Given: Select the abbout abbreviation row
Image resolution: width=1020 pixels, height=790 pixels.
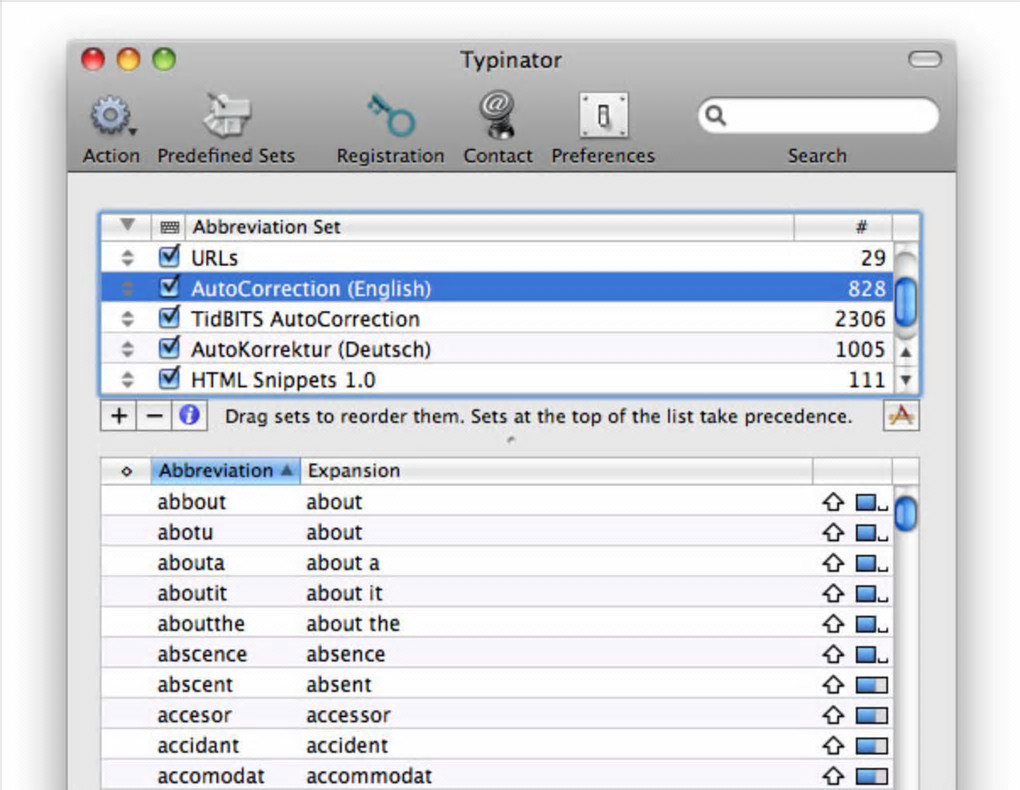Looking at the screenshot, I should [497, 502].
